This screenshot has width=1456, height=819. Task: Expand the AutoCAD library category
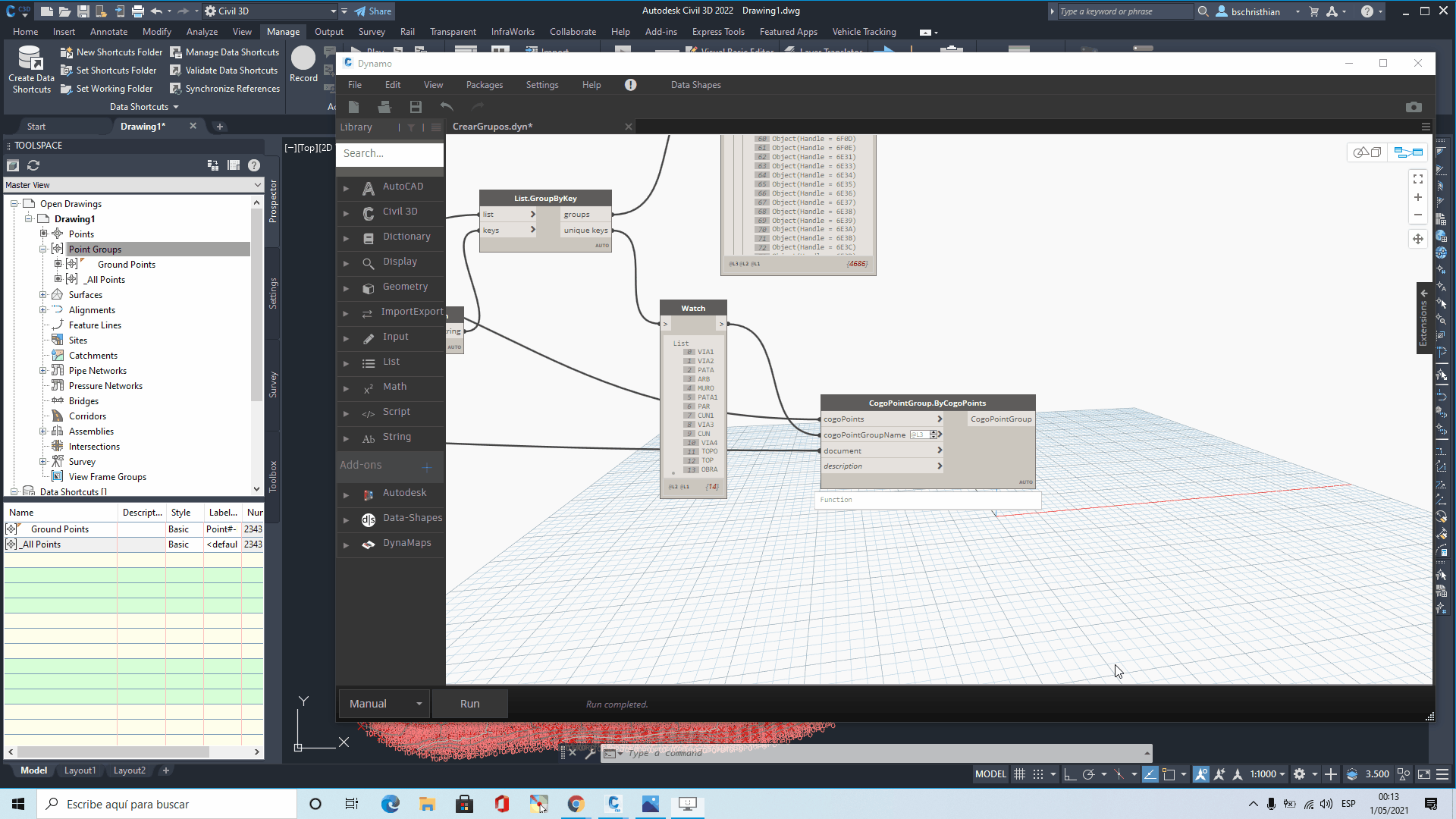pos(346,187)
